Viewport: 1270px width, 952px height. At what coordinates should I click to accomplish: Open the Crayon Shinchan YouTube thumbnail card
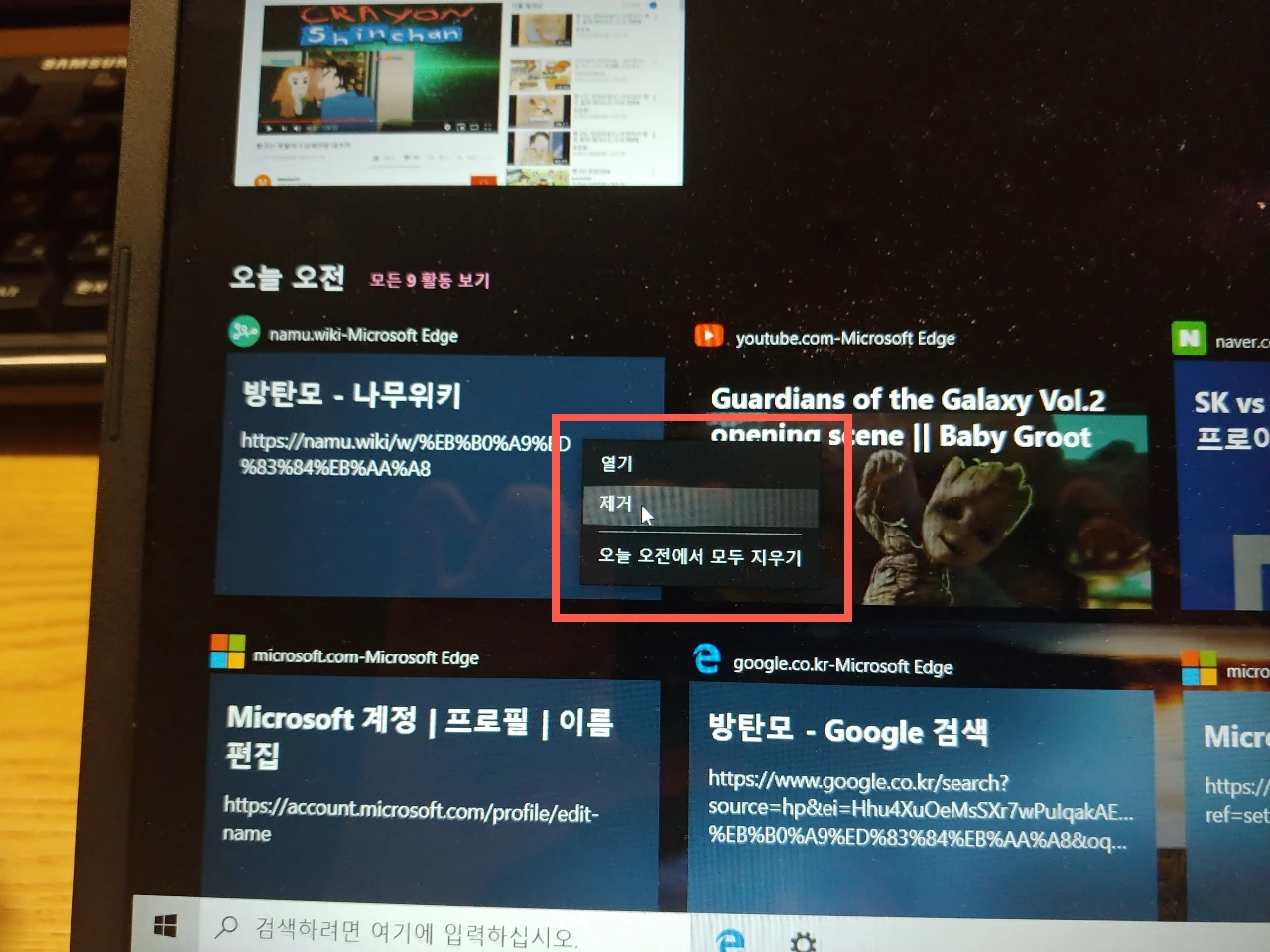click(457, 92)
